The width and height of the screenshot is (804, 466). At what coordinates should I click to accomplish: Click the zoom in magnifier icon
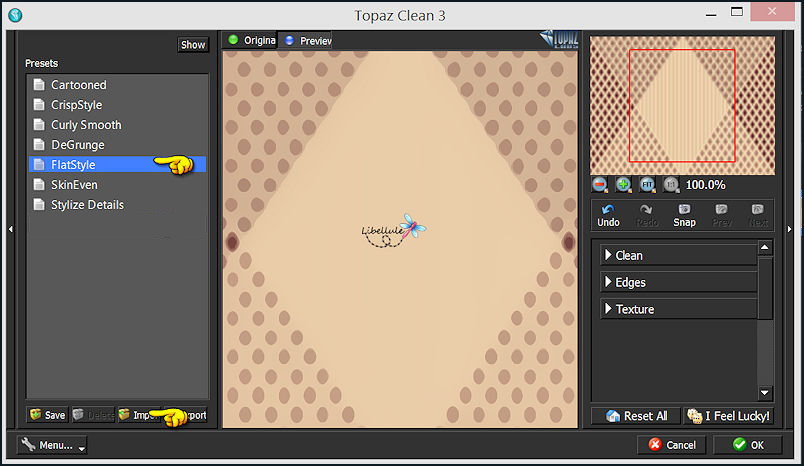tap(624, 185)
